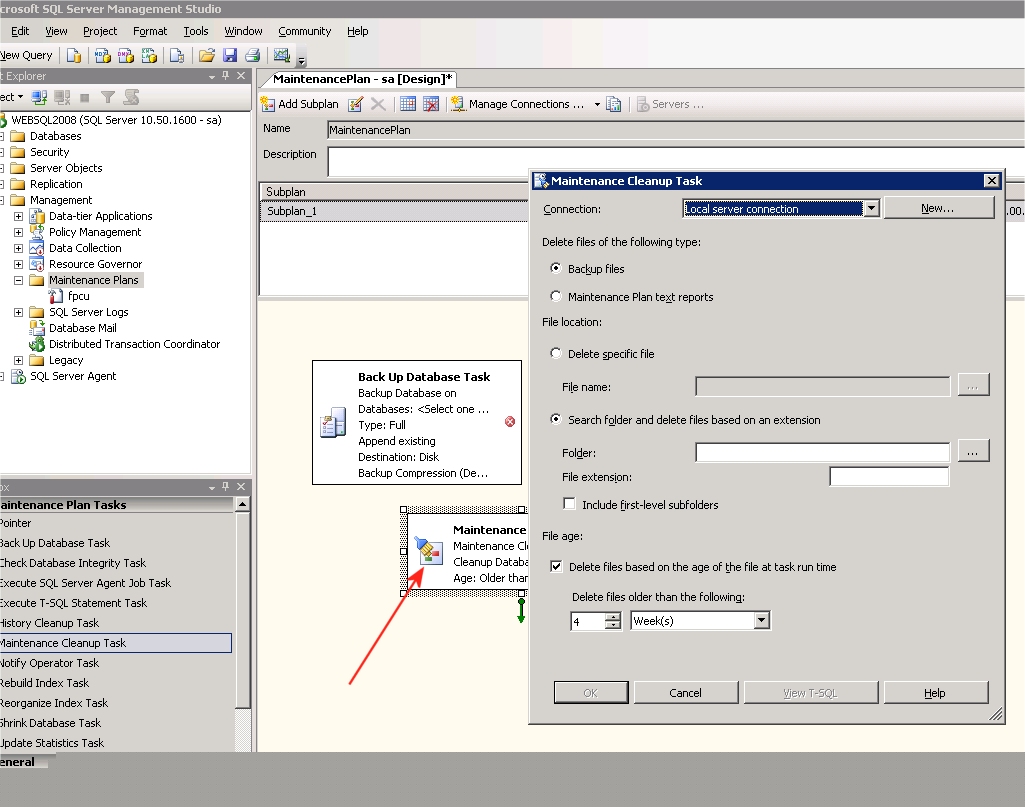The width and height of the screenshot is (1025, 807).
Task: Expand the Data Collection node
Action: (18, 248)
